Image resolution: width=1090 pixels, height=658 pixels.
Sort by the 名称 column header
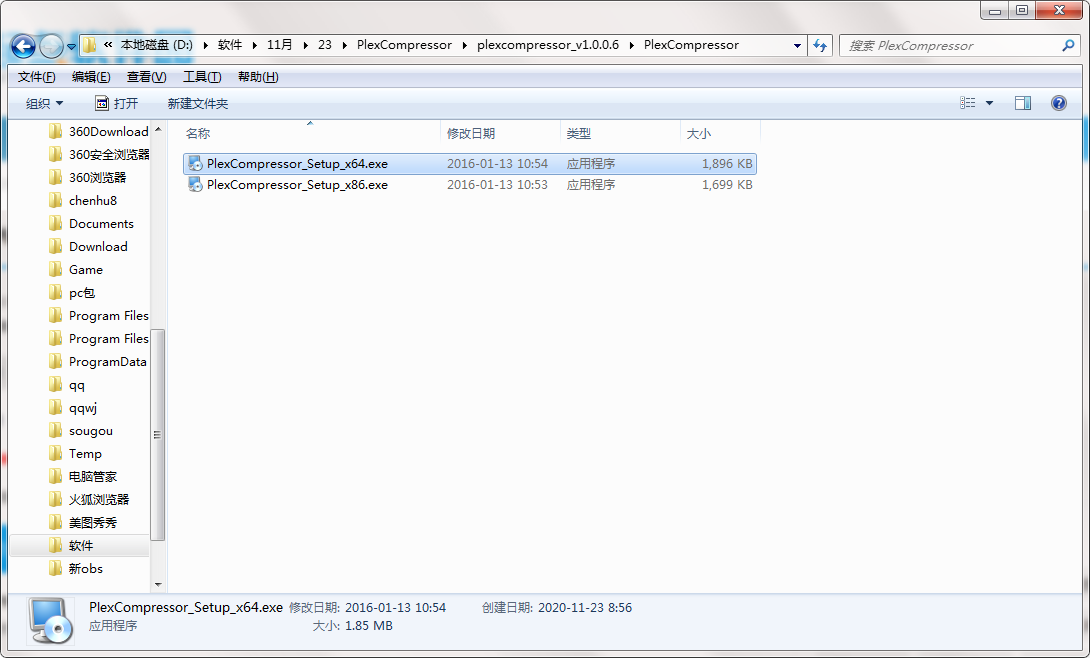[311, 133]
